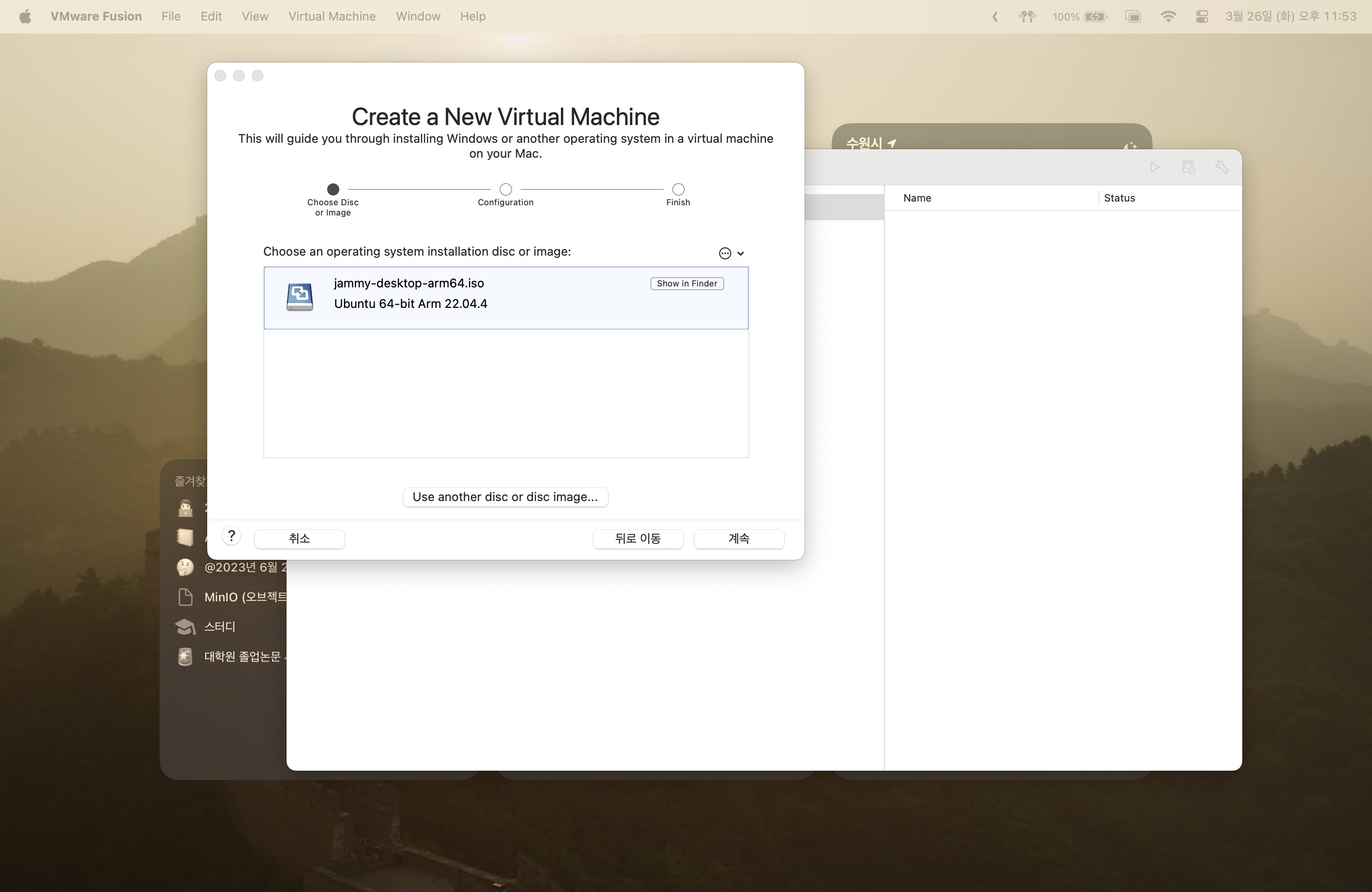
Task: Open the Window menu
Action: click(x=418, y=16)
